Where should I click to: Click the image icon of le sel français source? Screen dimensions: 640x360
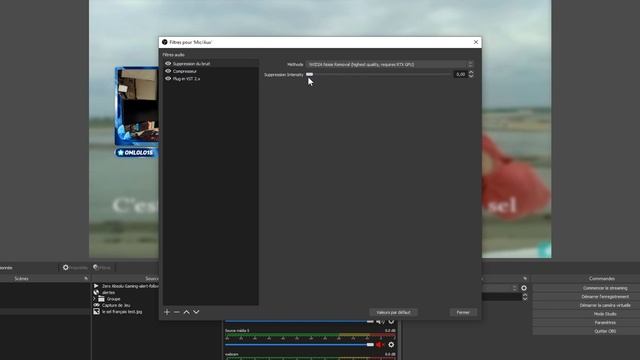pyautogui.click(x=96, y=311)
